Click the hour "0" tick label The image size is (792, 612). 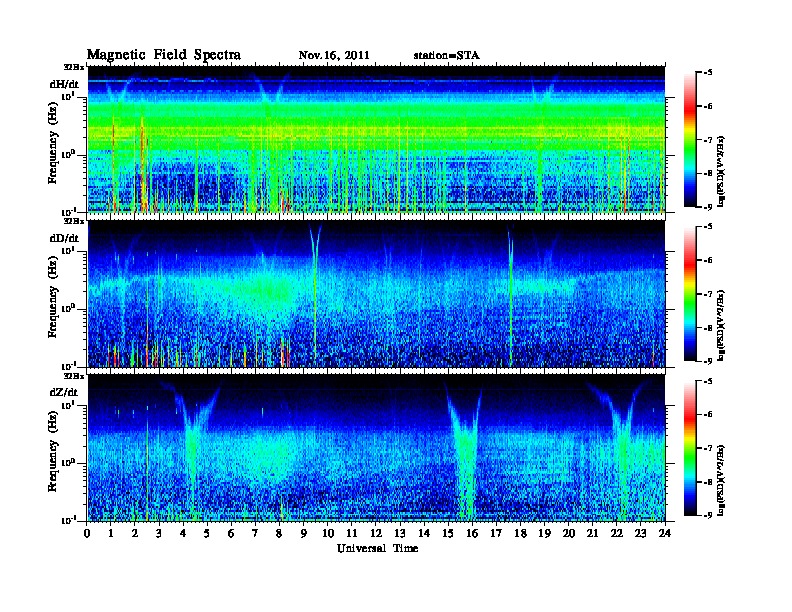pyautogui.click(x=87, y=534)
